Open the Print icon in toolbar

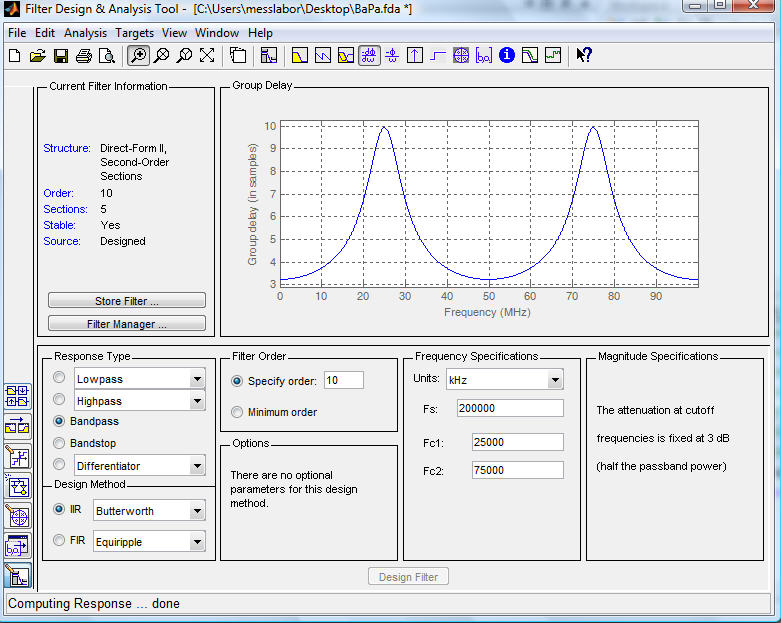(83, 56)
